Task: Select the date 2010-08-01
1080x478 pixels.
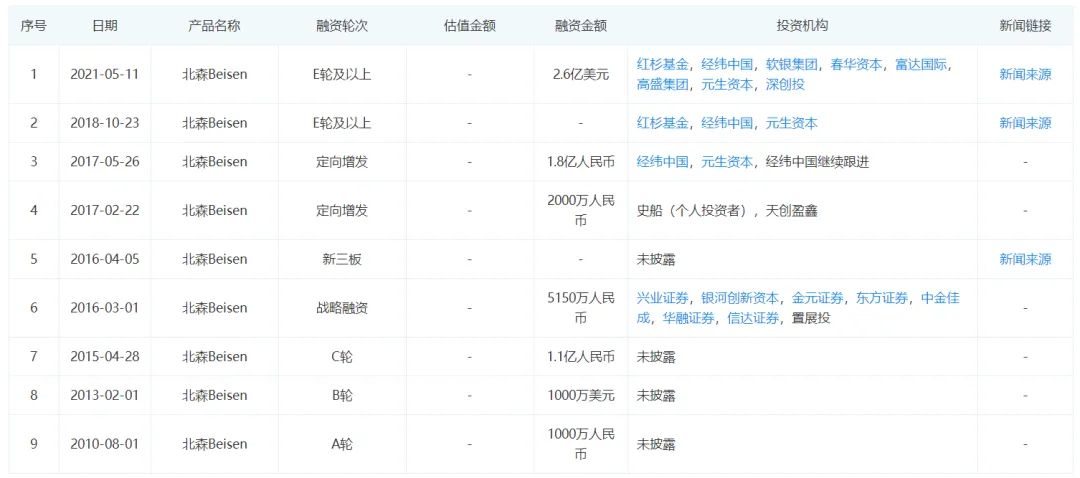Action: 105,444
